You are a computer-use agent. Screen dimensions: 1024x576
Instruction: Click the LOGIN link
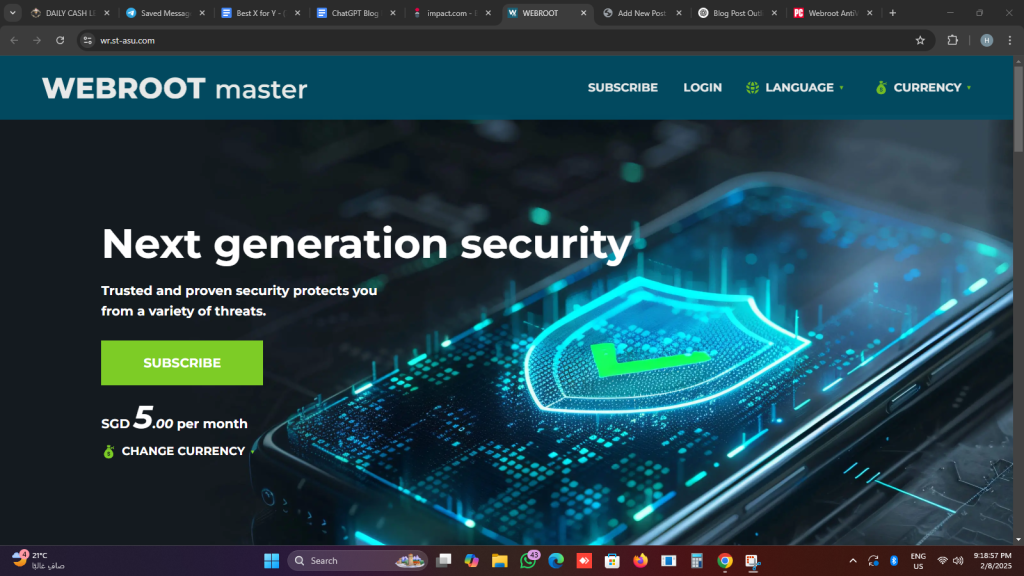coord(703,88)
